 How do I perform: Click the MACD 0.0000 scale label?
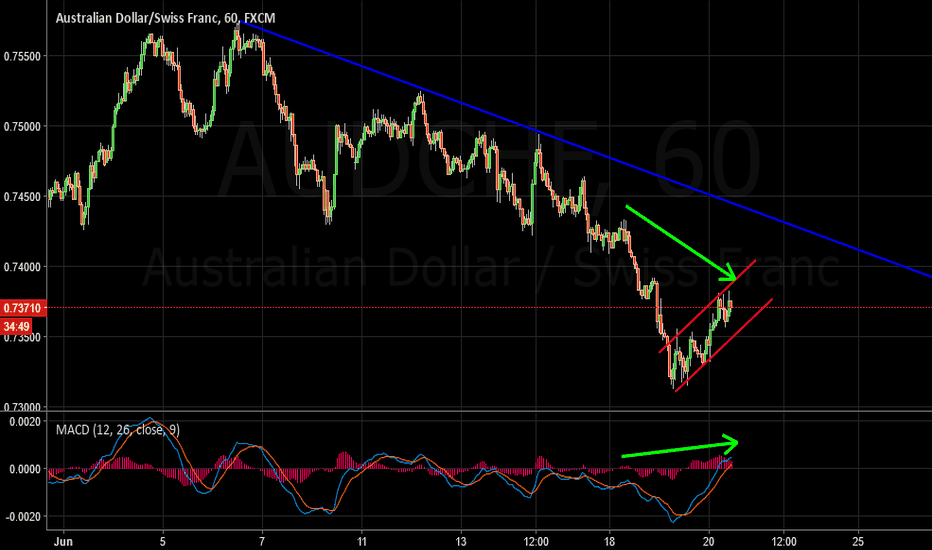[x=25, y=469]
